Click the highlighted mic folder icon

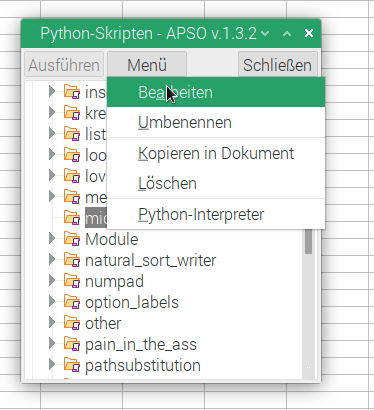click(72, 218)
